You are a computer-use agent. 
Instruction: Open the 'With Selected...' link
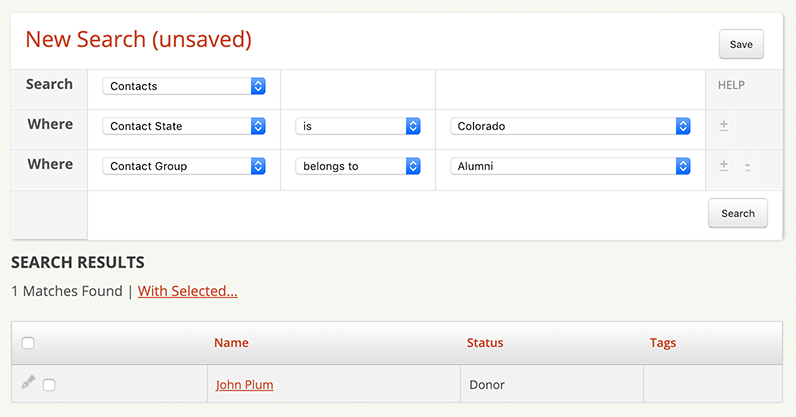pos(187,291)
